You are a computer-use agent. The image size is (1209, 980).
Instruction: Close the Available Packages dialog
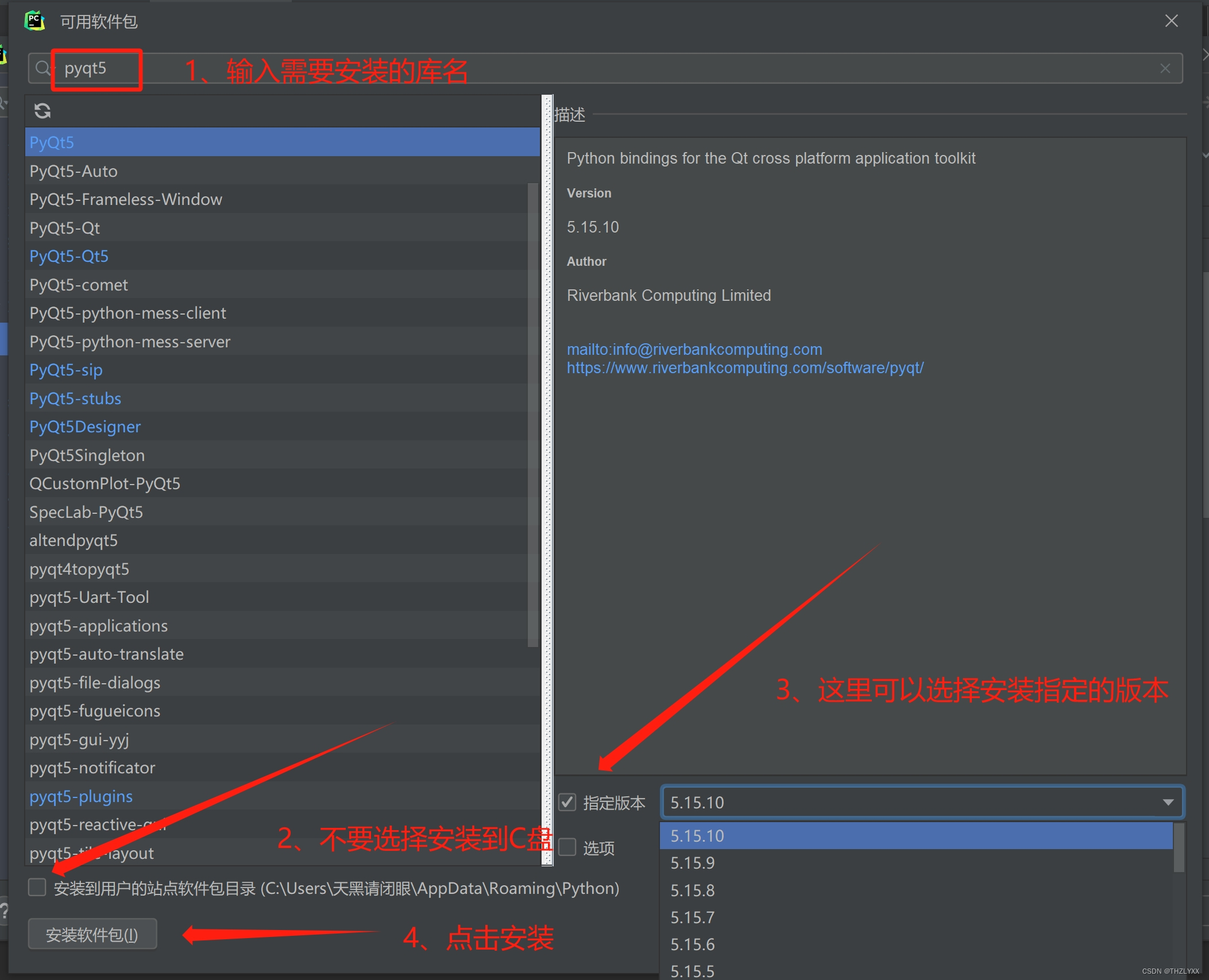tap(1171, 21)
